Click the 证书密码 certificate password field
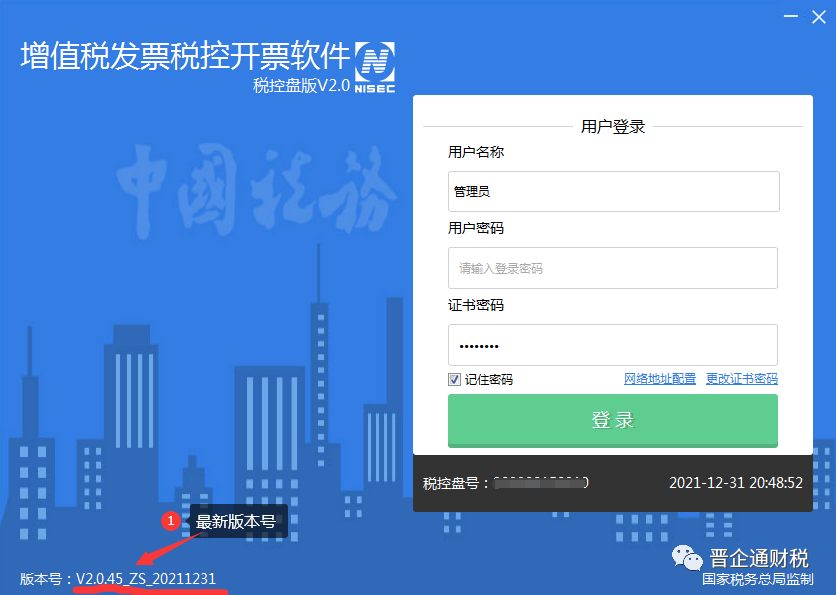Screen dimensions: 836x595 pos(613,345)
